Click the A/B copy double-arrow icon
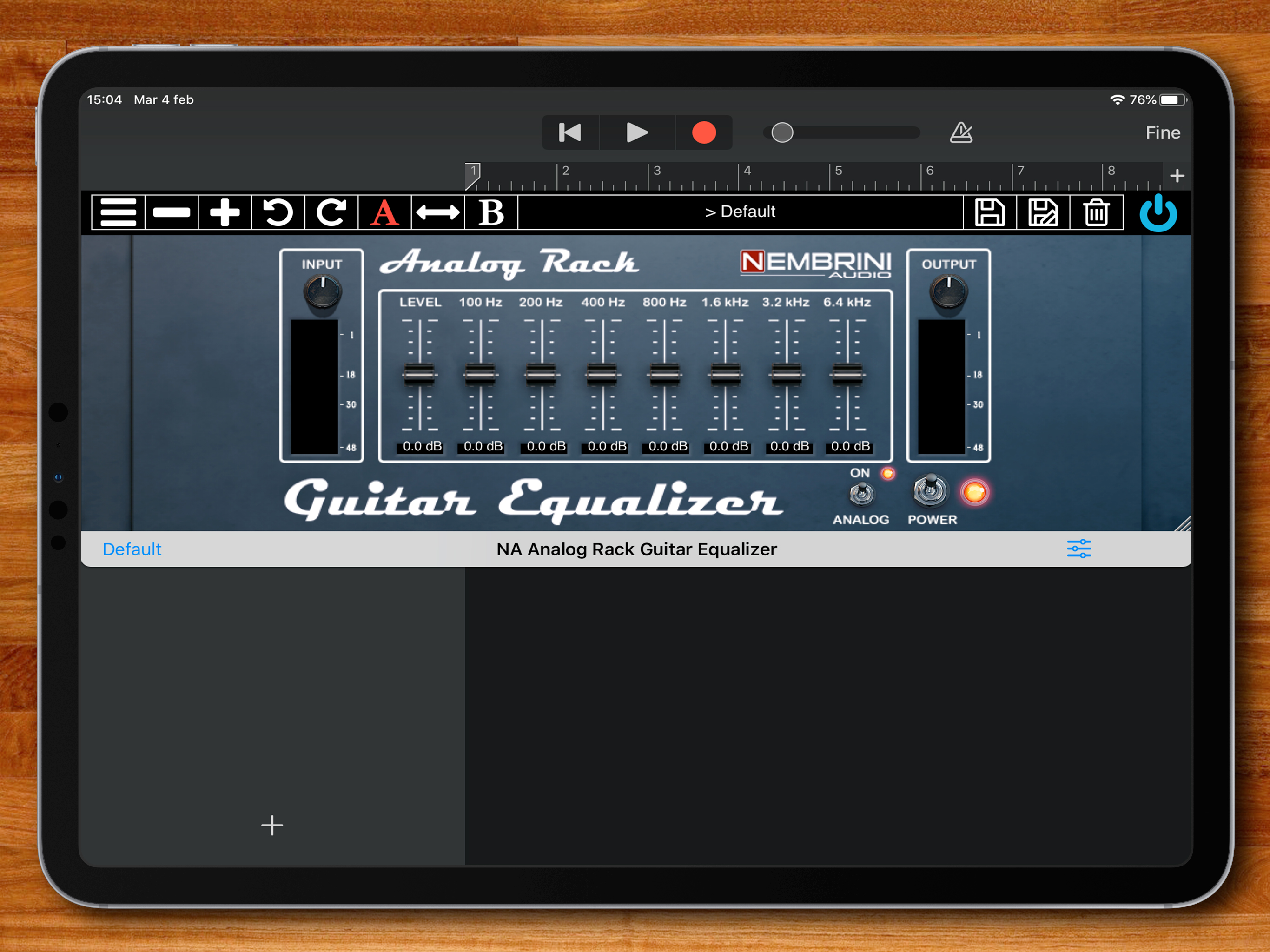This screenshot has width=1270, height=952. tap(437, 212)
